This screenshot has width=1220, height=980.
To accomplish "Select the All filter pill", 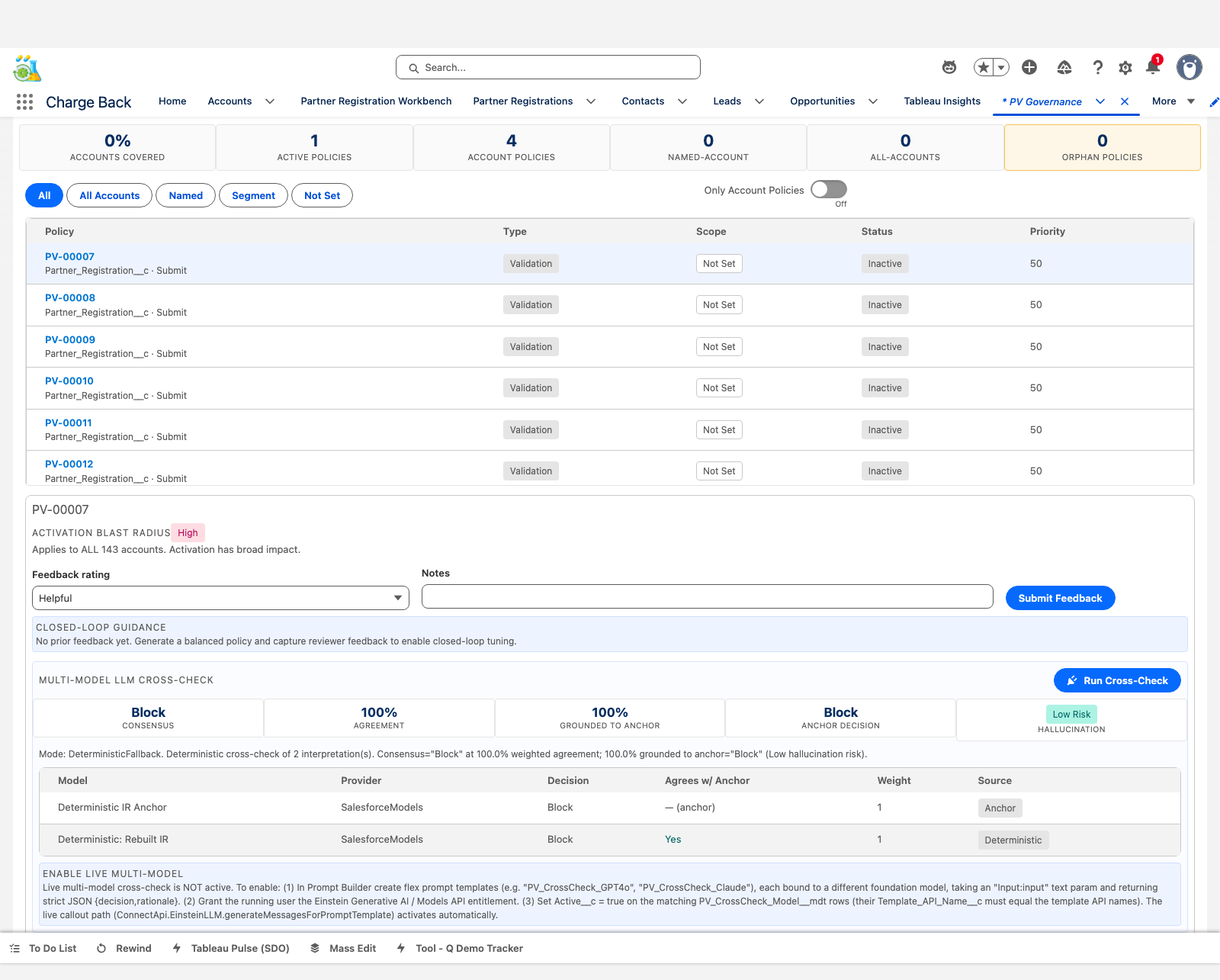I will pos(44,195).
